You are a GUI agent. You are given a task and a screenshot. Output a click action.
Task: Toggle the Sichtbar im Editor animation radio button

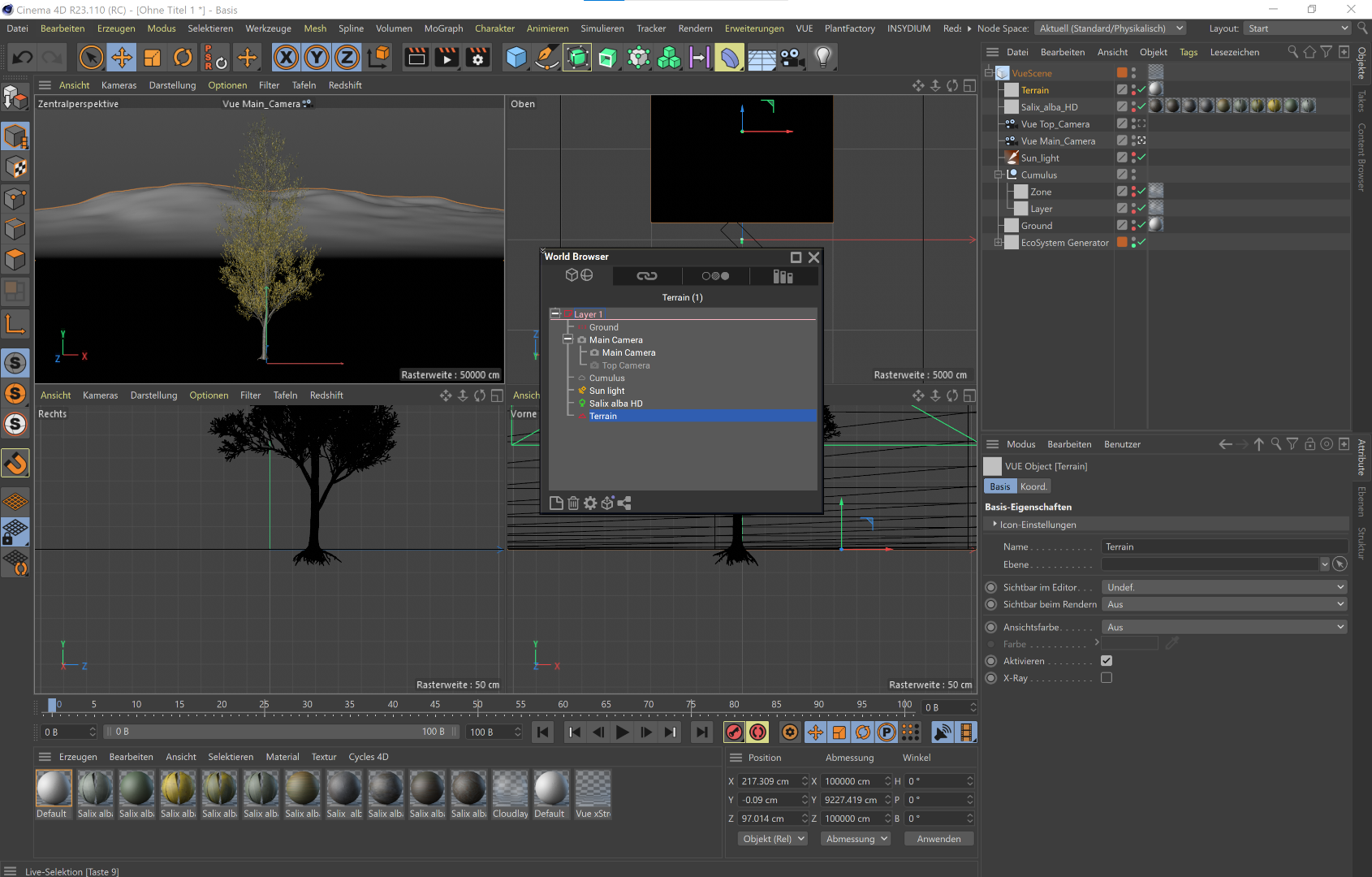tap(991, 587)
